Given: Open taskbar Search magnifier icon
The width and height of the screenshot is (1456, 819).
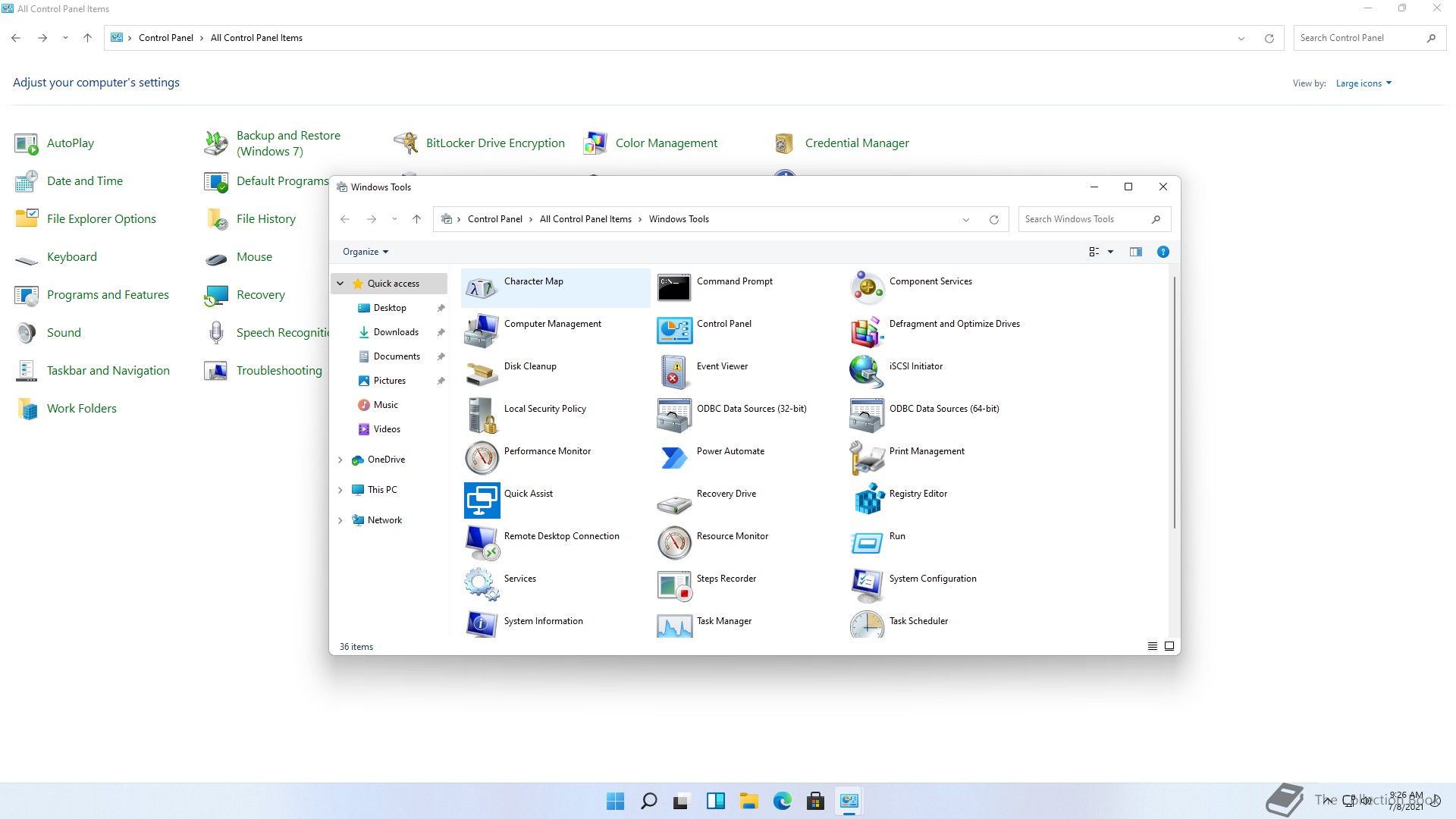Looking at the screenshot, I should click(x=649, y=801).
